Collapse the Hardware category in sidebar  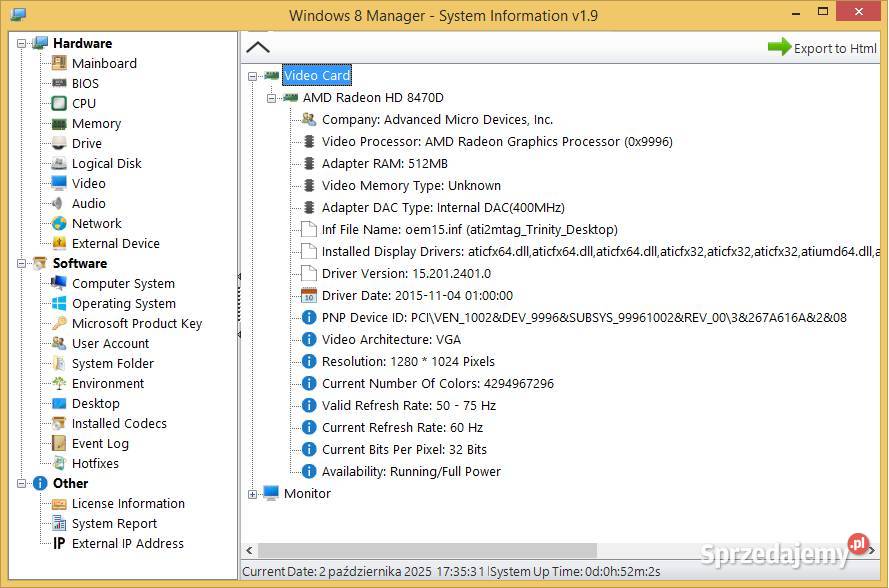[x=22, y=43]
